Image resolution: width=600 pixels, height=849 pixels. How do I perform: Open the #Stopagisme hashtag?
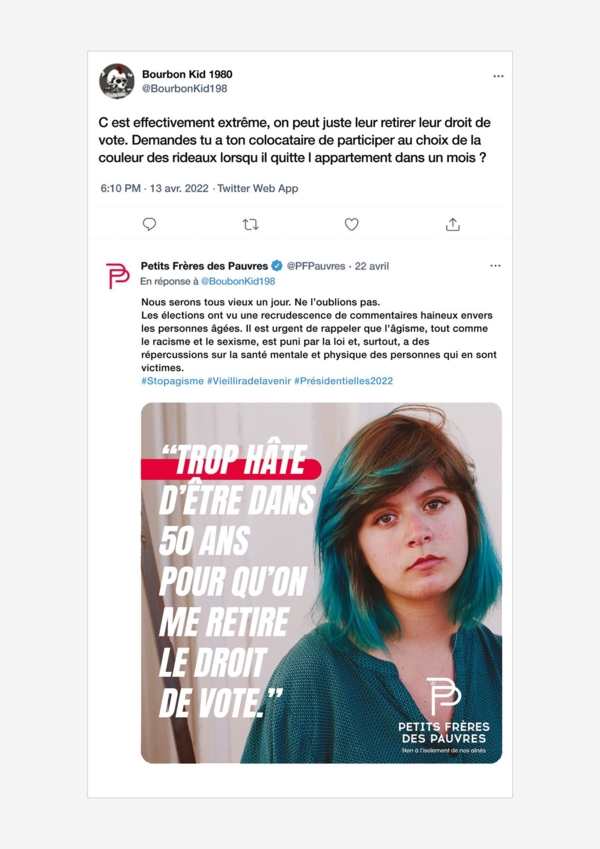tap(172, 381)
